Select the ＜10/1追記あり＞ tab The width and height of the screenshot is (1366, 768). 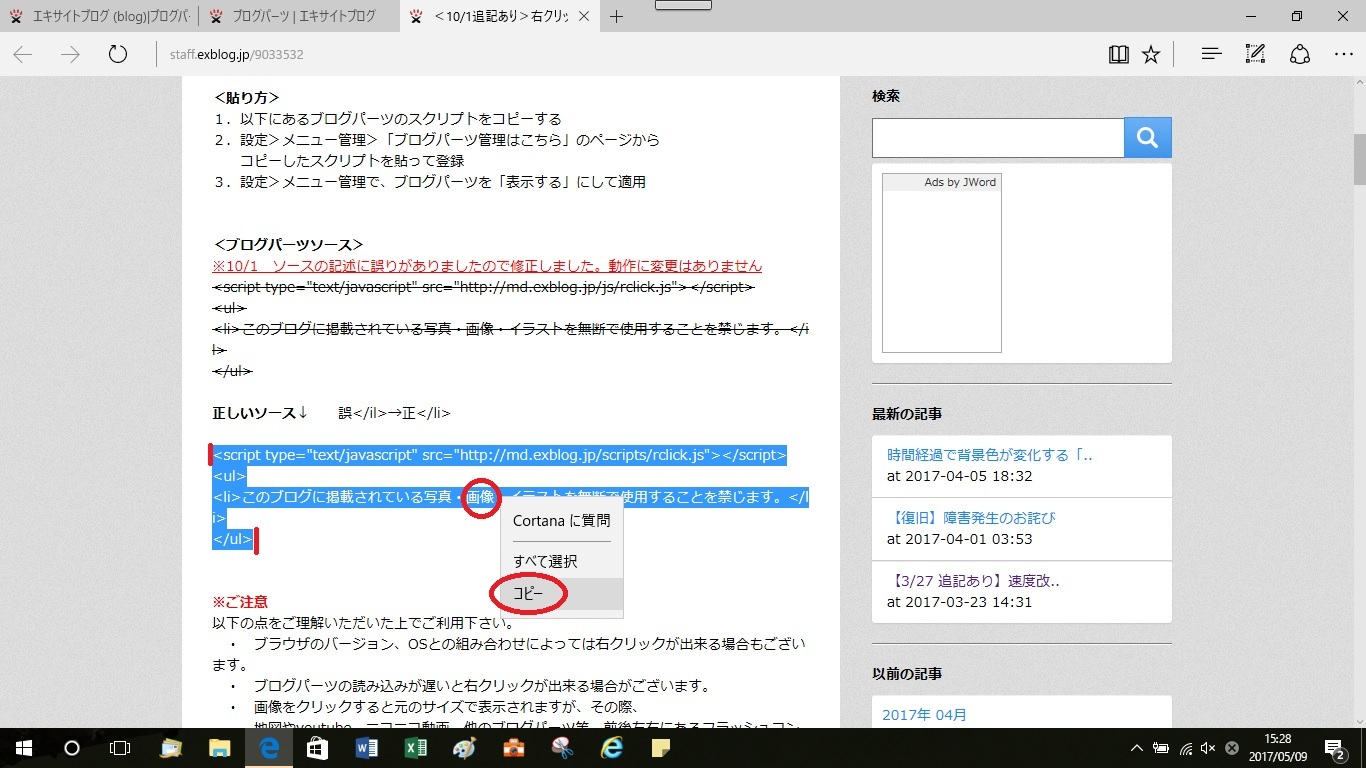click(x=502, y=16)
